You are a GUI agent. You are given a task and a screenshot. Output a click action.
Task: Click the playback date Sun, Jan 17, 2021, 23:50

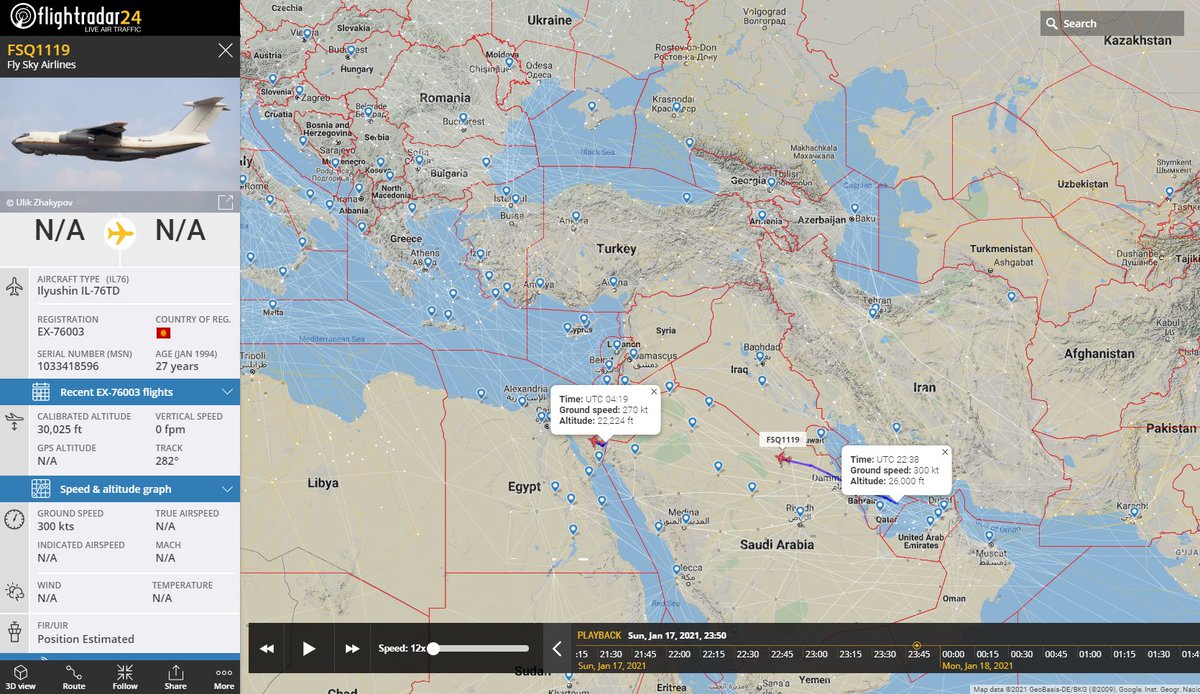point(677,634)
